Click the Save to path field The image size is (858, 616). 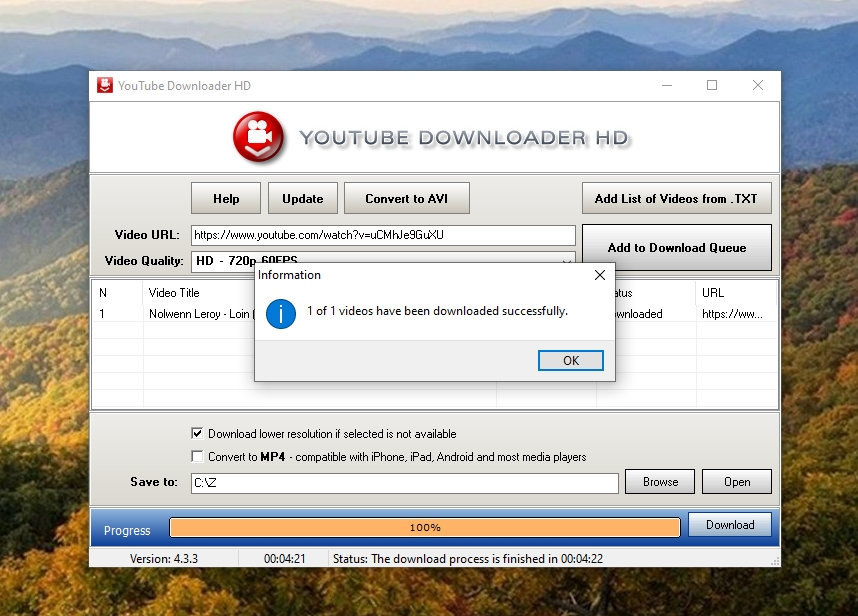(x=404, y=483)
